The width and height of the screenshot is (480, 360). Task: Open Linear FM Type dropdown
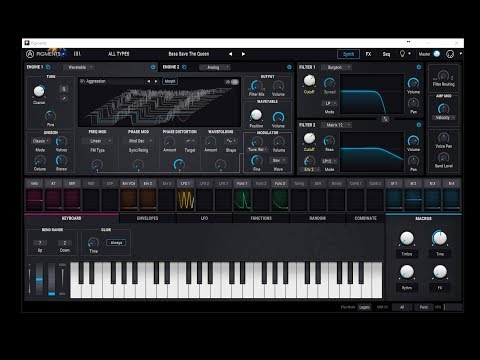pos(97,141)
